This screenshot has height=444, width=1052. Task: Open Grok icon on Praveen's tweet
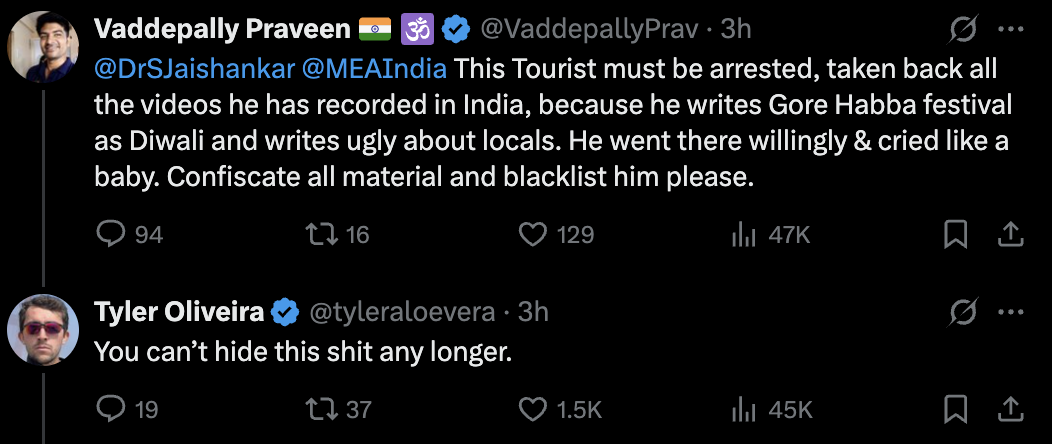[x=961, y=31]
